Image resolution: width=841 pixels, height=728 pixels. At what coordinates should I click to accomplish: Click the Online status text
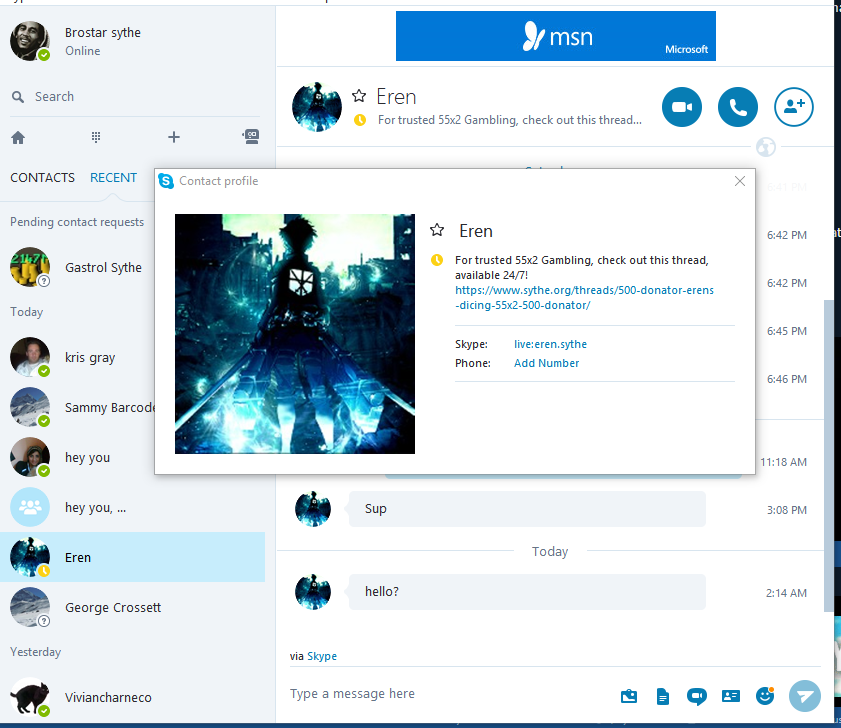(83, 51)
